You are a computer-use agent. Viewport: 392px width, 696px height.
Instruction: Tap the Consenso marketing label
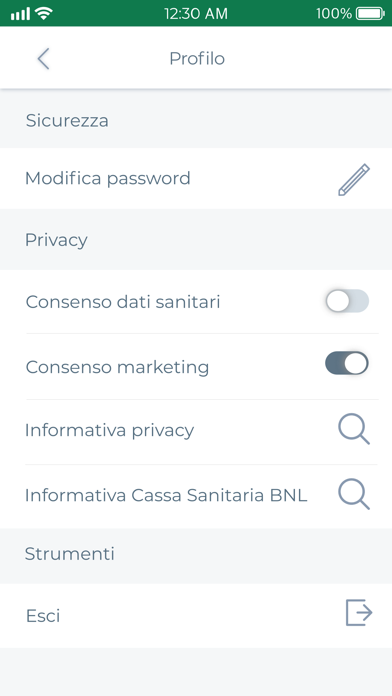[117, 368]
